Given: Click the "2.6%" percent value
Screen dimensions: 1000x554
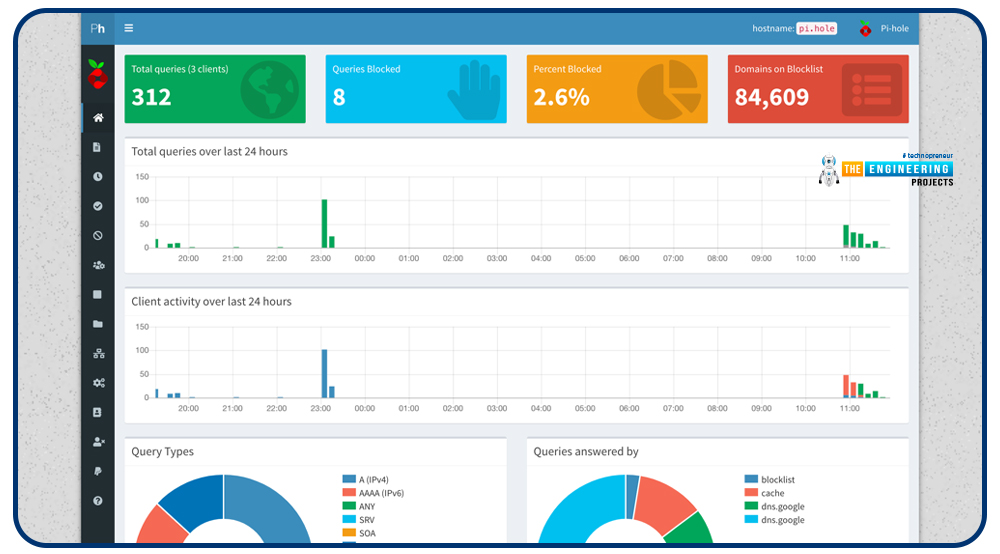Looking at the screenshot, I should click(561, 97).
